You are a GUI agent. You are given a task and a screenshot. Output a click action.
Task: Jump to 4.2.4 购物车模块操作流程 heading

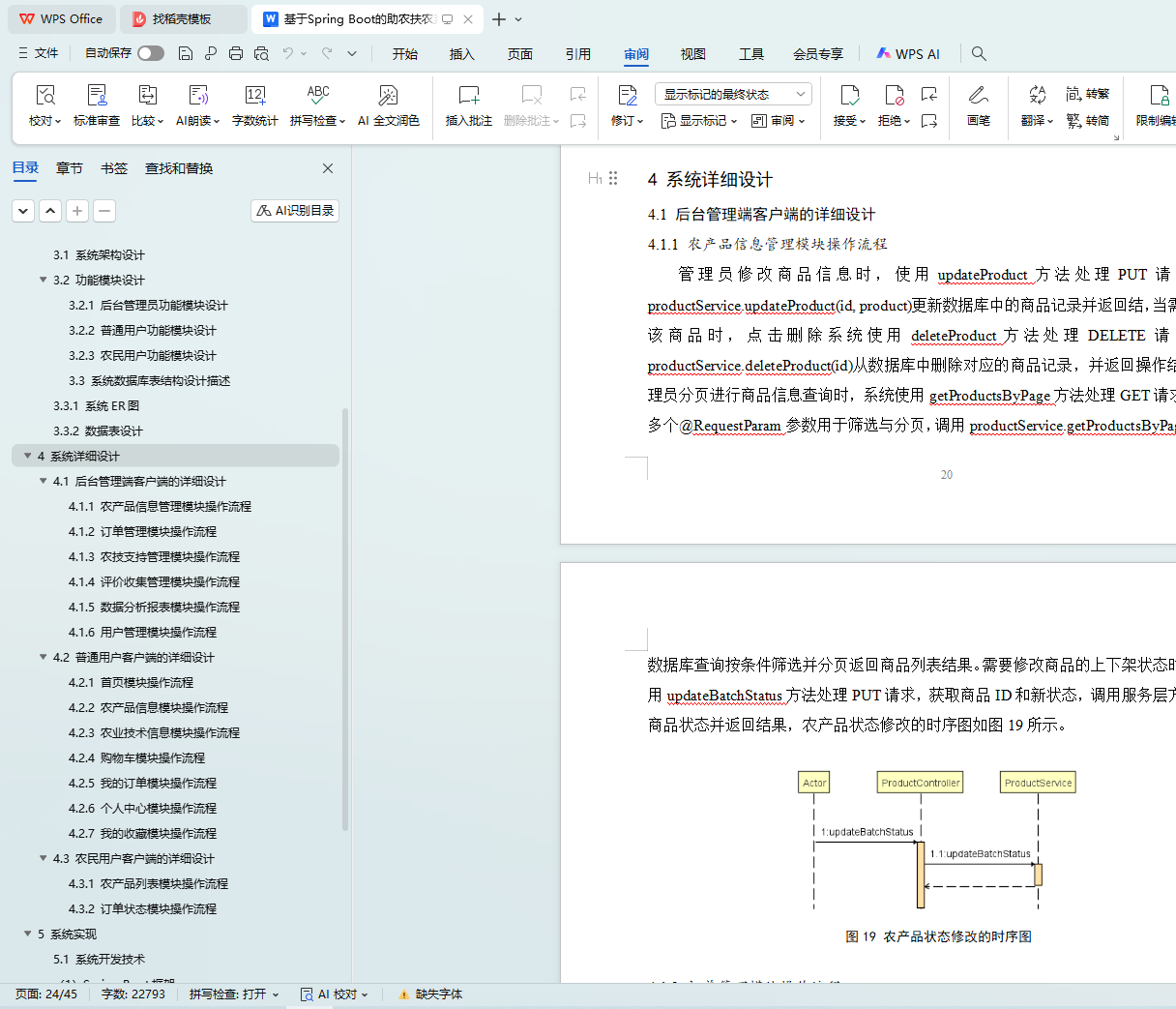(136, 757)
